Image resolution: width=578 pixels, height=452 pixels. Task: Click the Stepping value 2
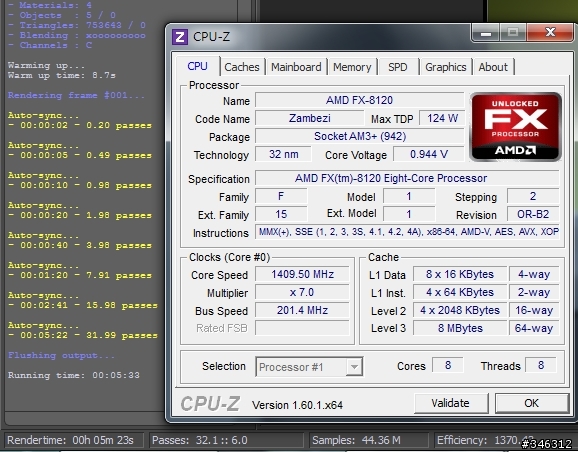coord(533,196)
